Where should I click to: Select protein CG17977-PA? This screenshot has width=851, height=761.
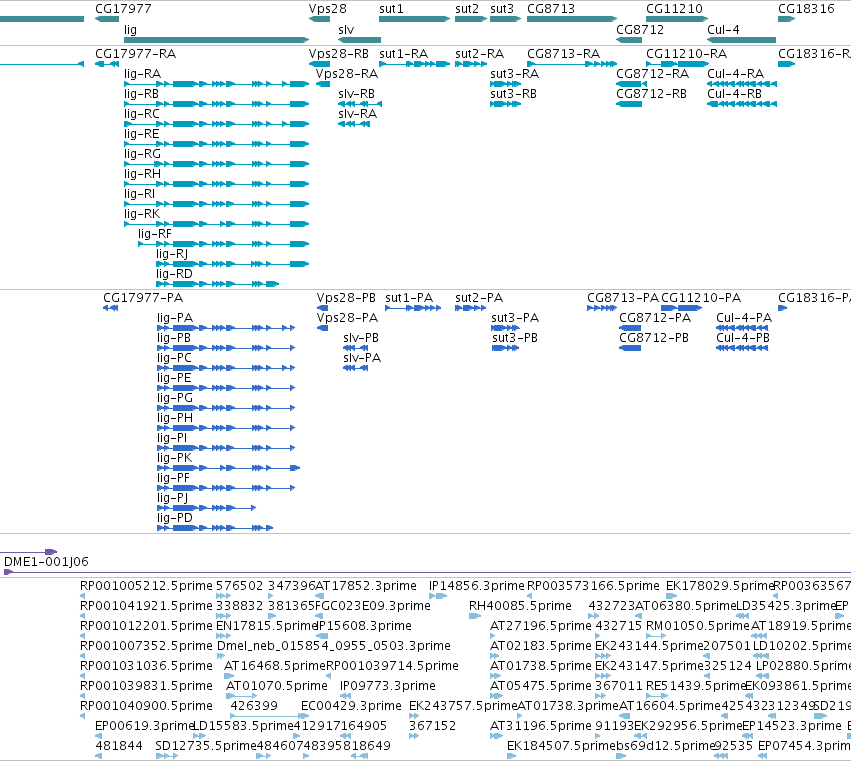(x=111, y=308)
